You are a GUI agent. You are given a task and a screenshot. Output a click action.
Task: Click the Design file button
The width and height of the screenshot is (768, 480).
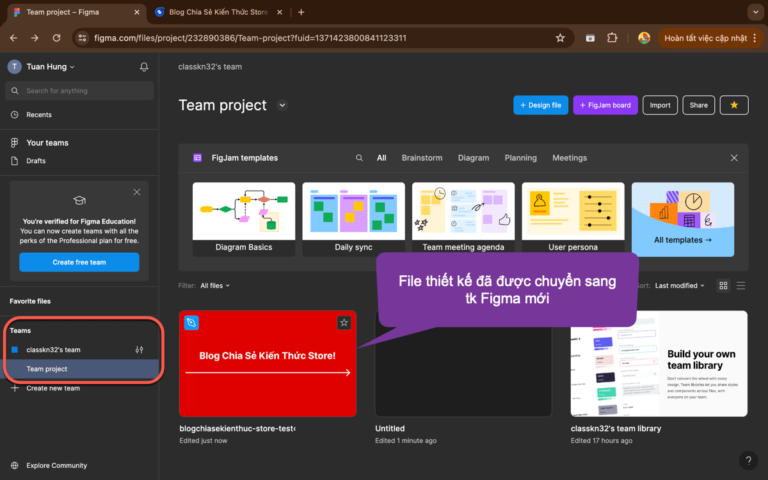[540, 105]
